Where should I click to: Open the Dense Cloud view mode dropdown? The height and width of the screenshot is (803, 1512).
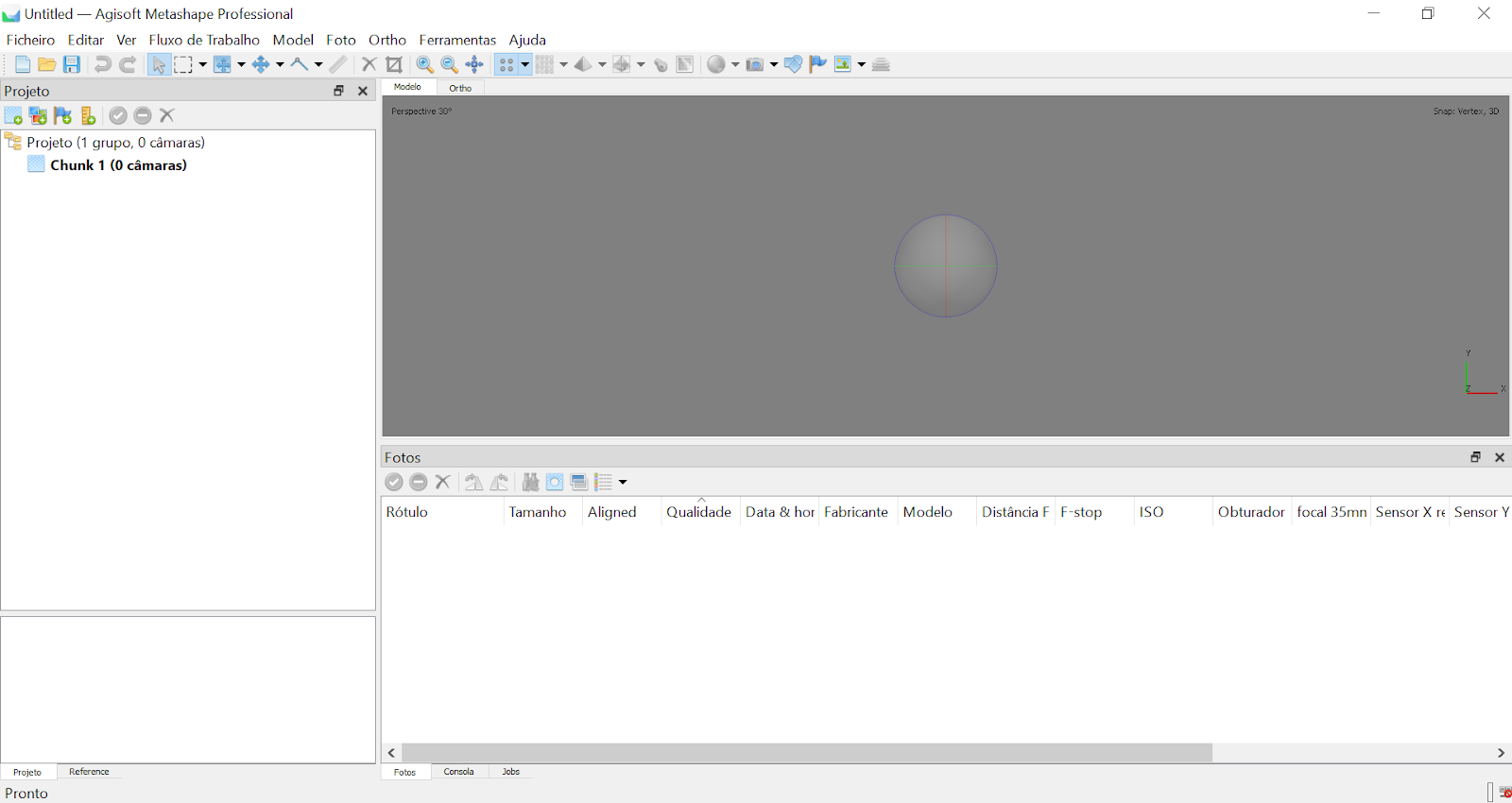click(564, 64)
